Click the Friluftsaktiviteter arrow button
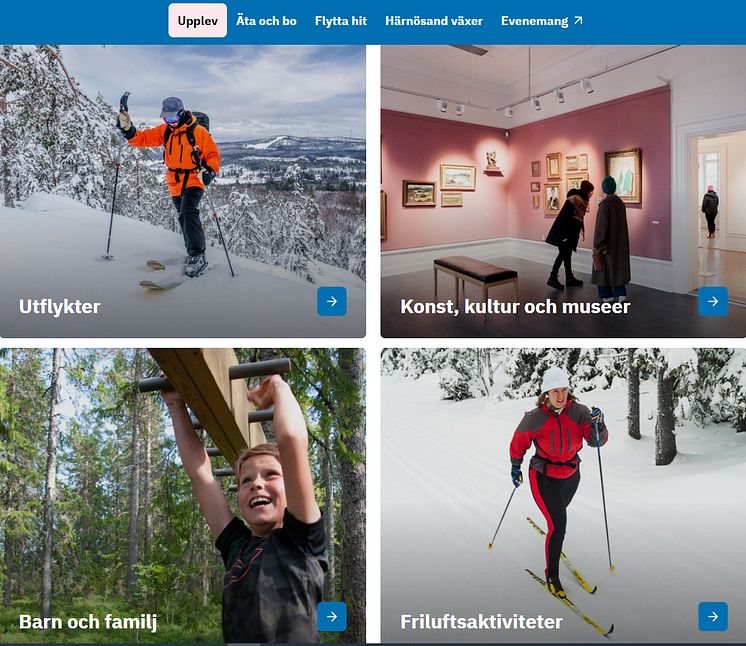 pyautogui.click(x=713, y=617)
